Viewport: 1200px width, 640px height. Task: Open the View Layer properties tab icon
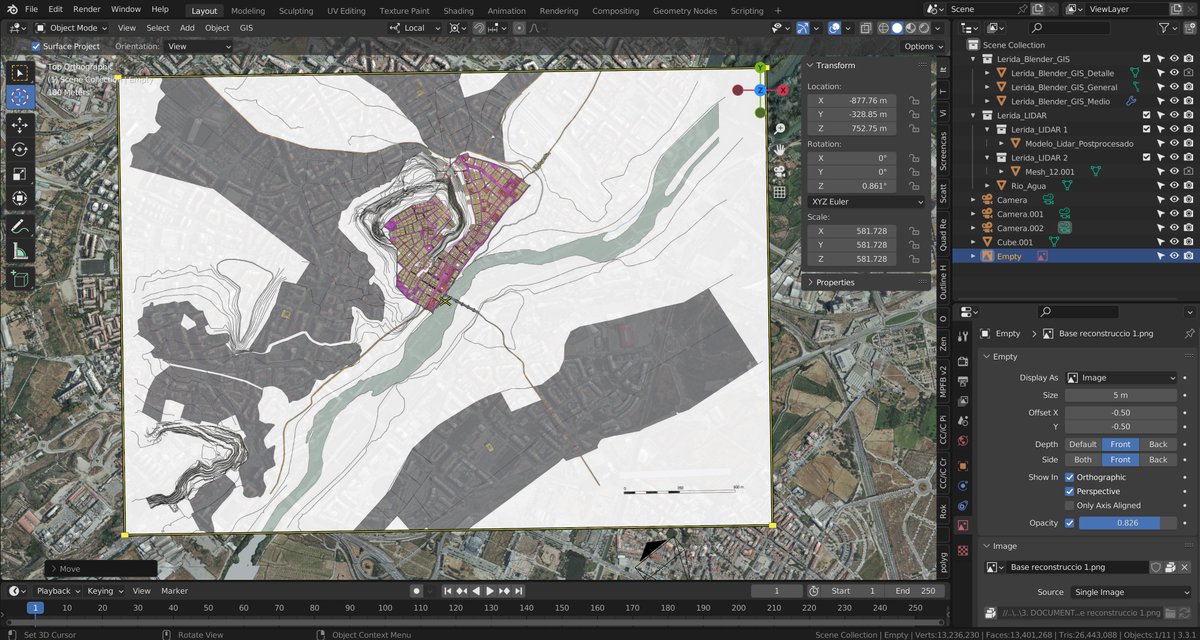pyautogui.click(x=962, y=399)
